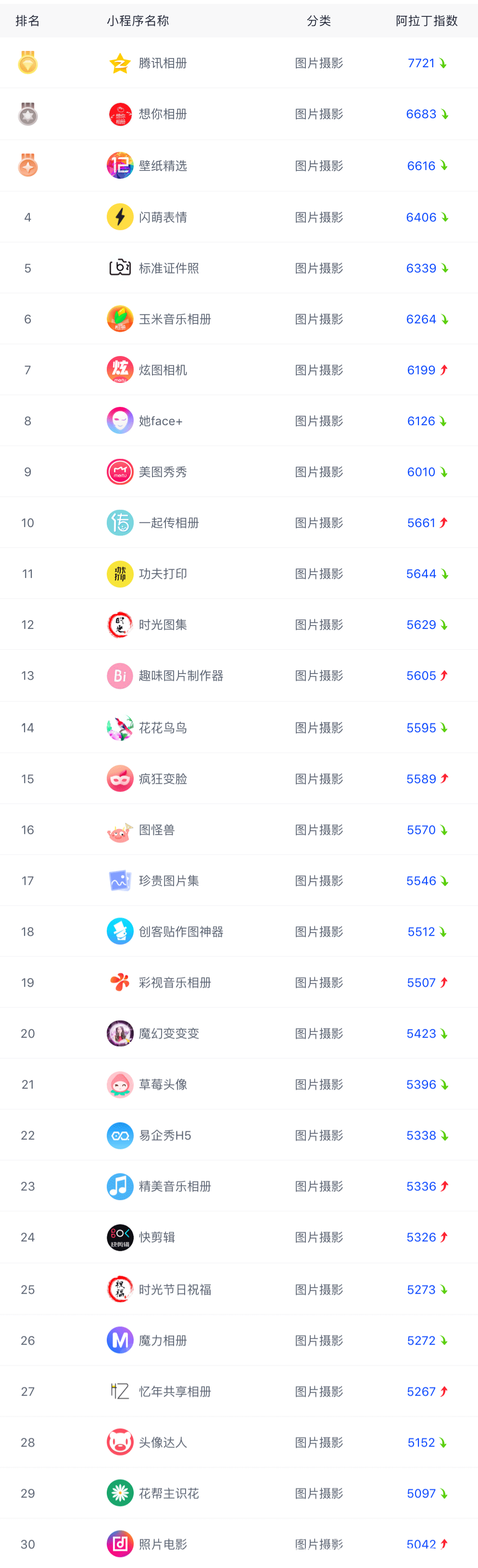Open the 想你相册 red app icon
Image resolution: width=478 pixels, height=1568 pixels.
coord(120,114)
